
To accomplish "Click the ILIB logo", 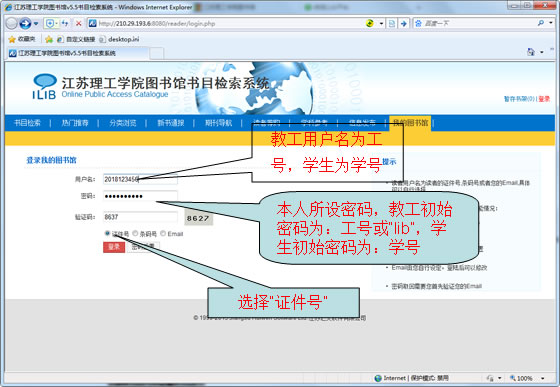I will pos(44,86).
